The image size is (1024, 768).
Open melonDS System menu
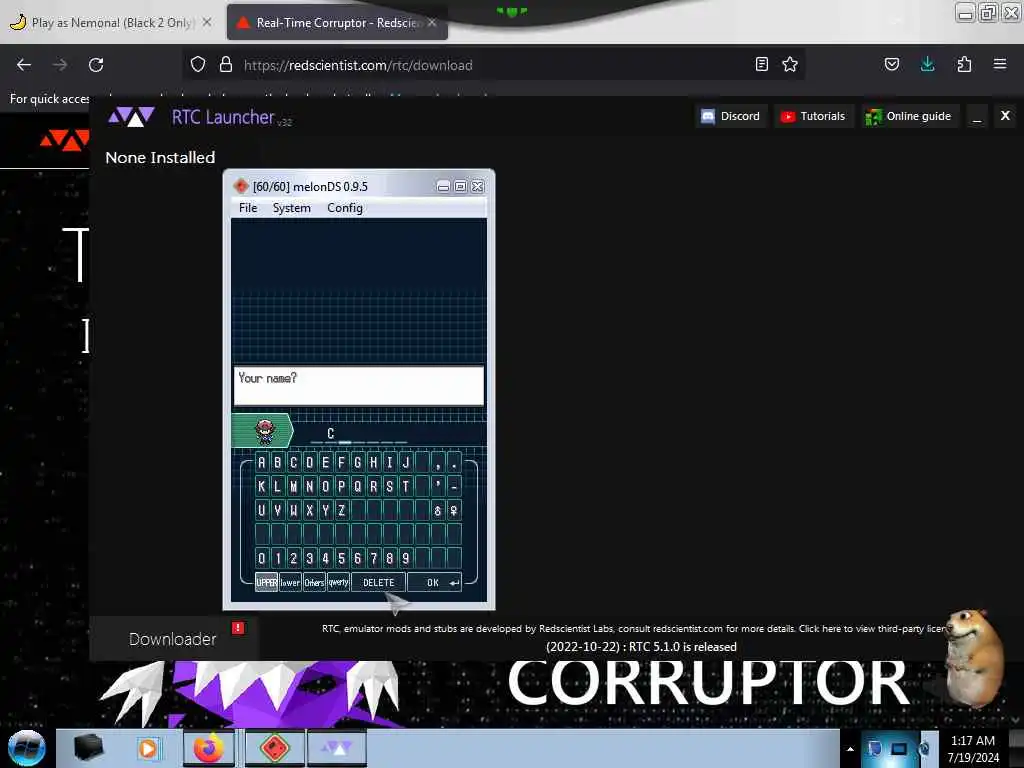coord(291,208)
